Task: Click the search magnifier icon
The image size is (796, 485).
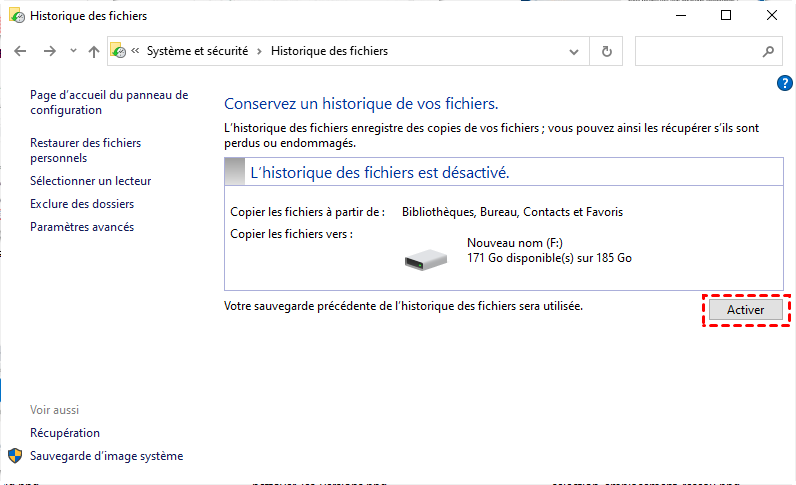Action: click(x=768, y=51)
